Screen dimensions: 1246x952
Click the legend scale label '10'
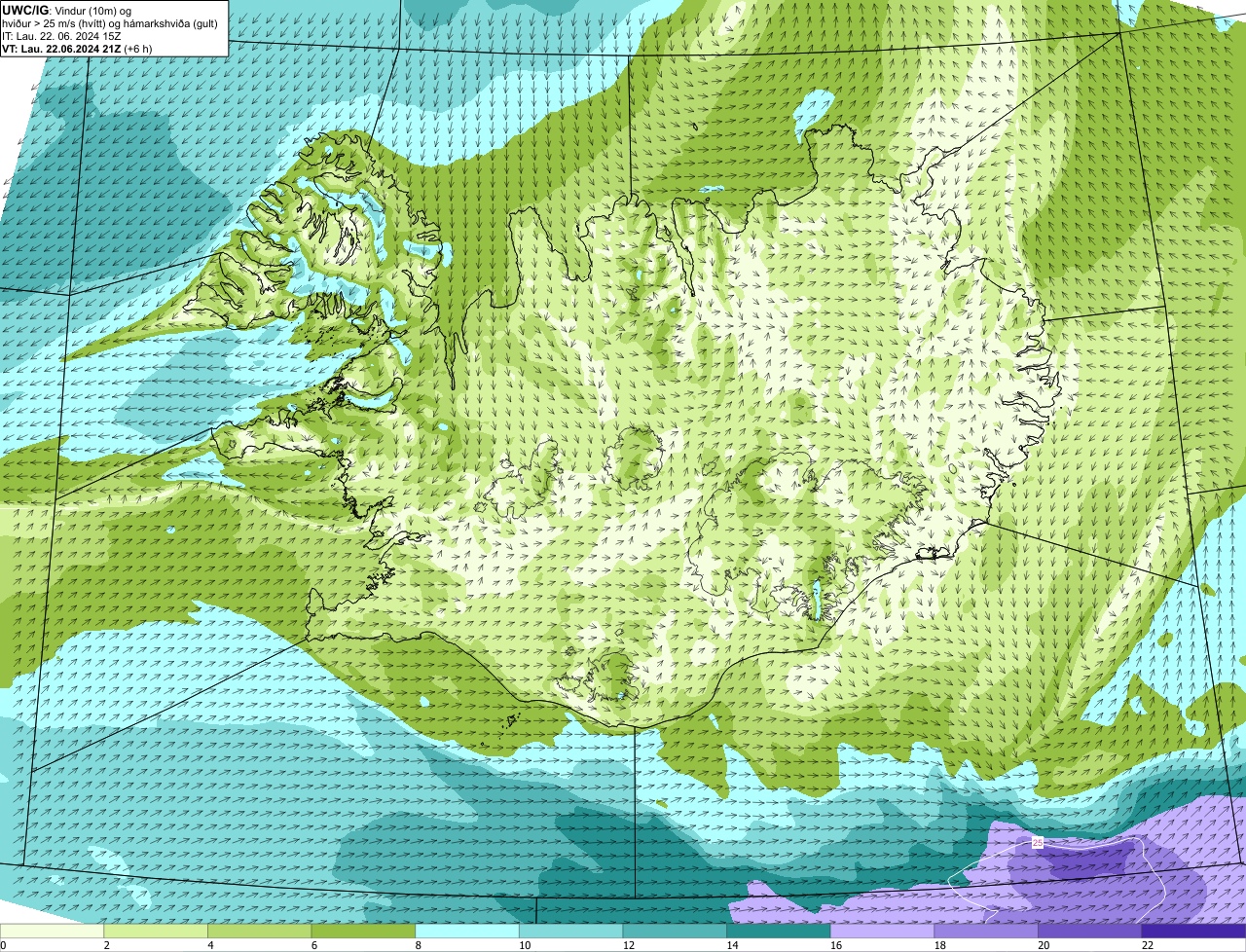pos(525,945)
